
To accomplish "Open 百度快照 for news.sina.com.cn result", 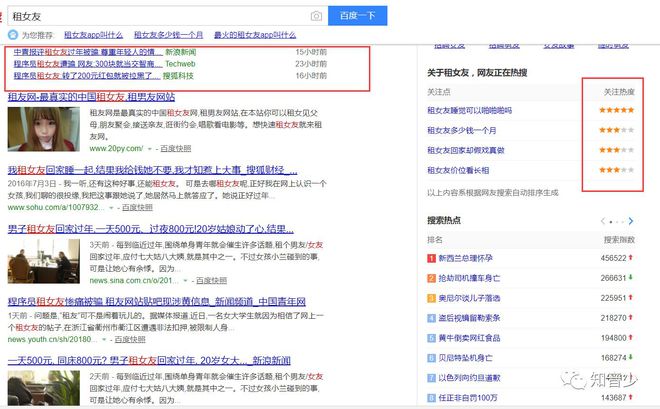I will (x=211, y=281).
